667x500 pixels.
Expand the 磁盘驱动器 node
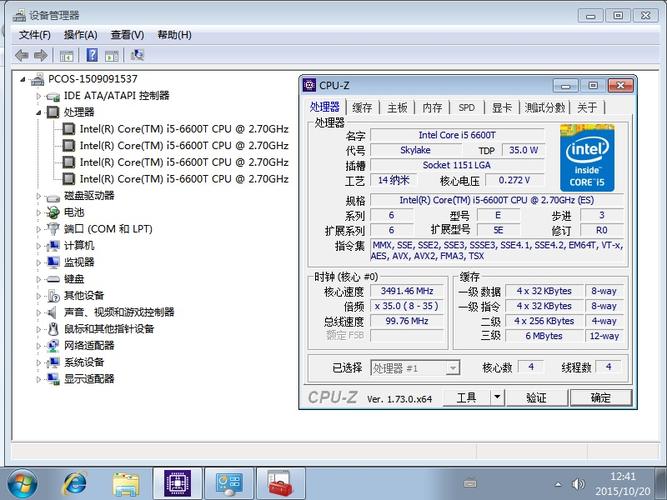pos(38,196)
